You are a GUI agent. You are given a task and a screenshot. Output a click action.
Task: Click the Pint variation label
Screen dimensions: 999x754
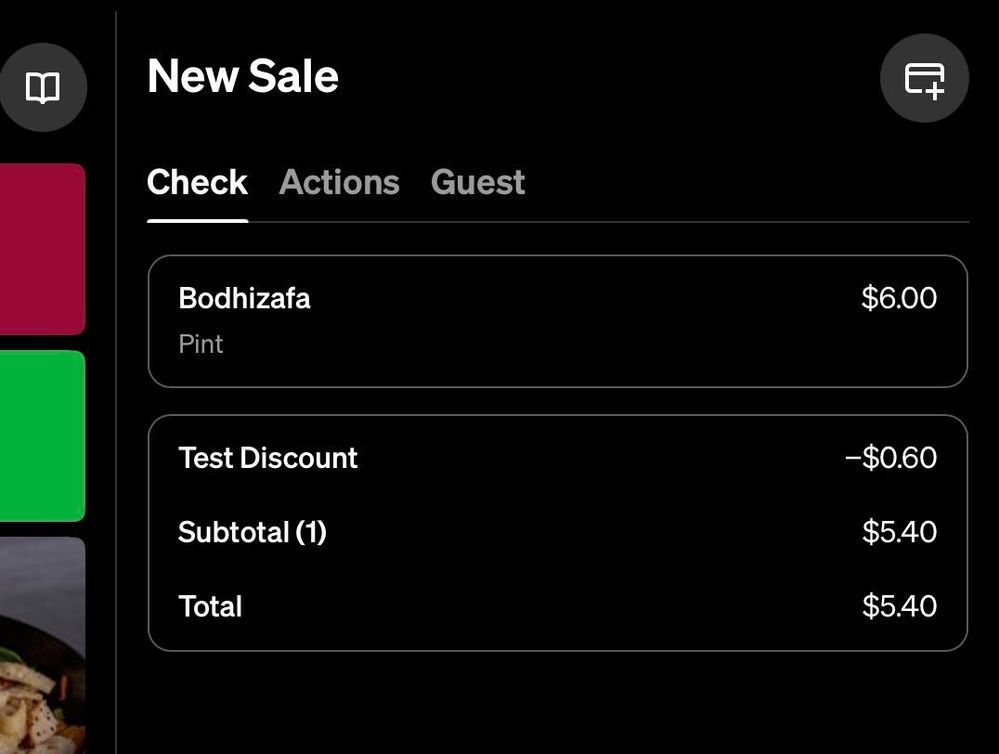[201, 344]
